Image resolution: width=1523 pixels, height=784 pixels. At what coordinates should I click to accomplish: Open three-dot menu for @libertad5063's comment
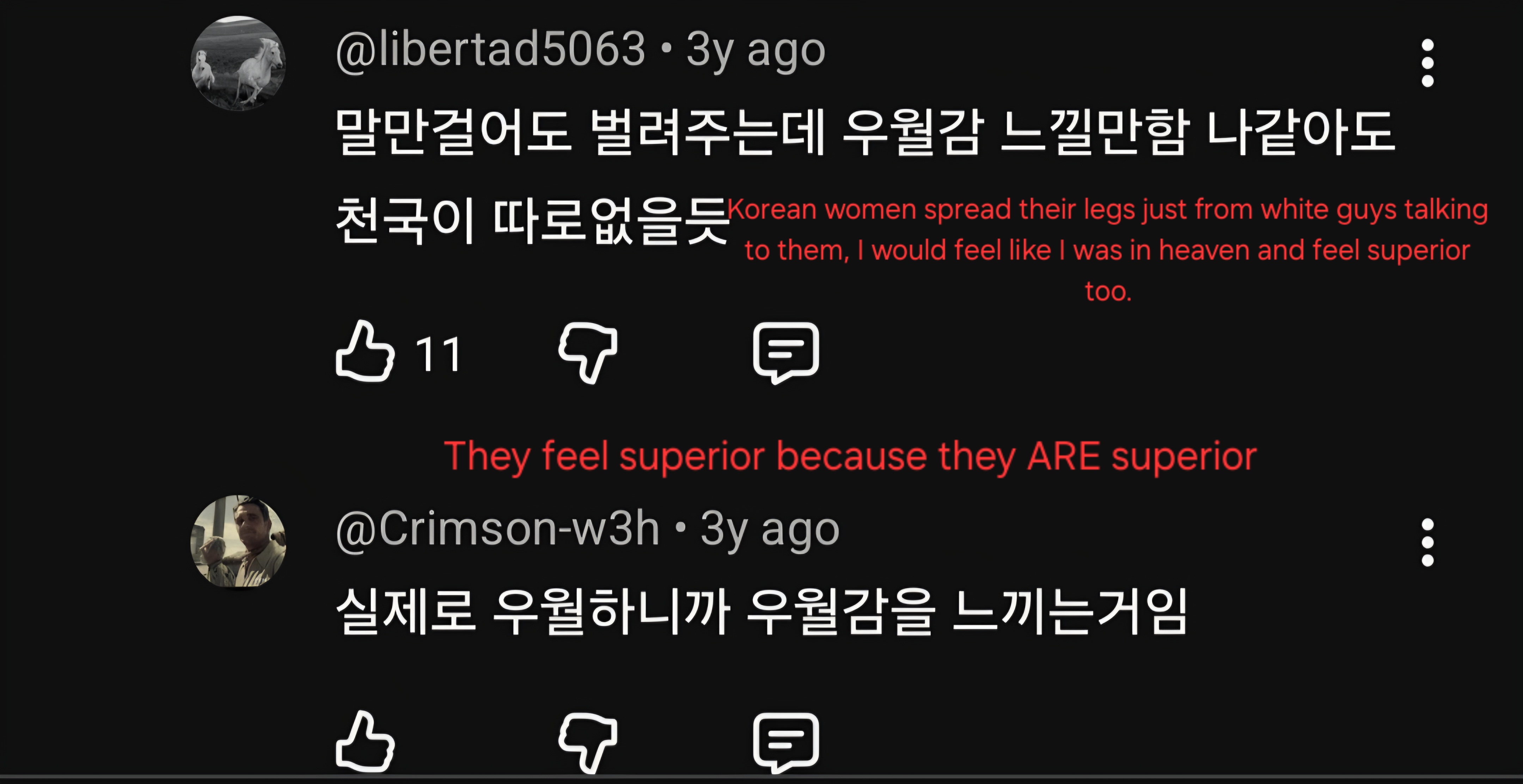(1427, 63)
